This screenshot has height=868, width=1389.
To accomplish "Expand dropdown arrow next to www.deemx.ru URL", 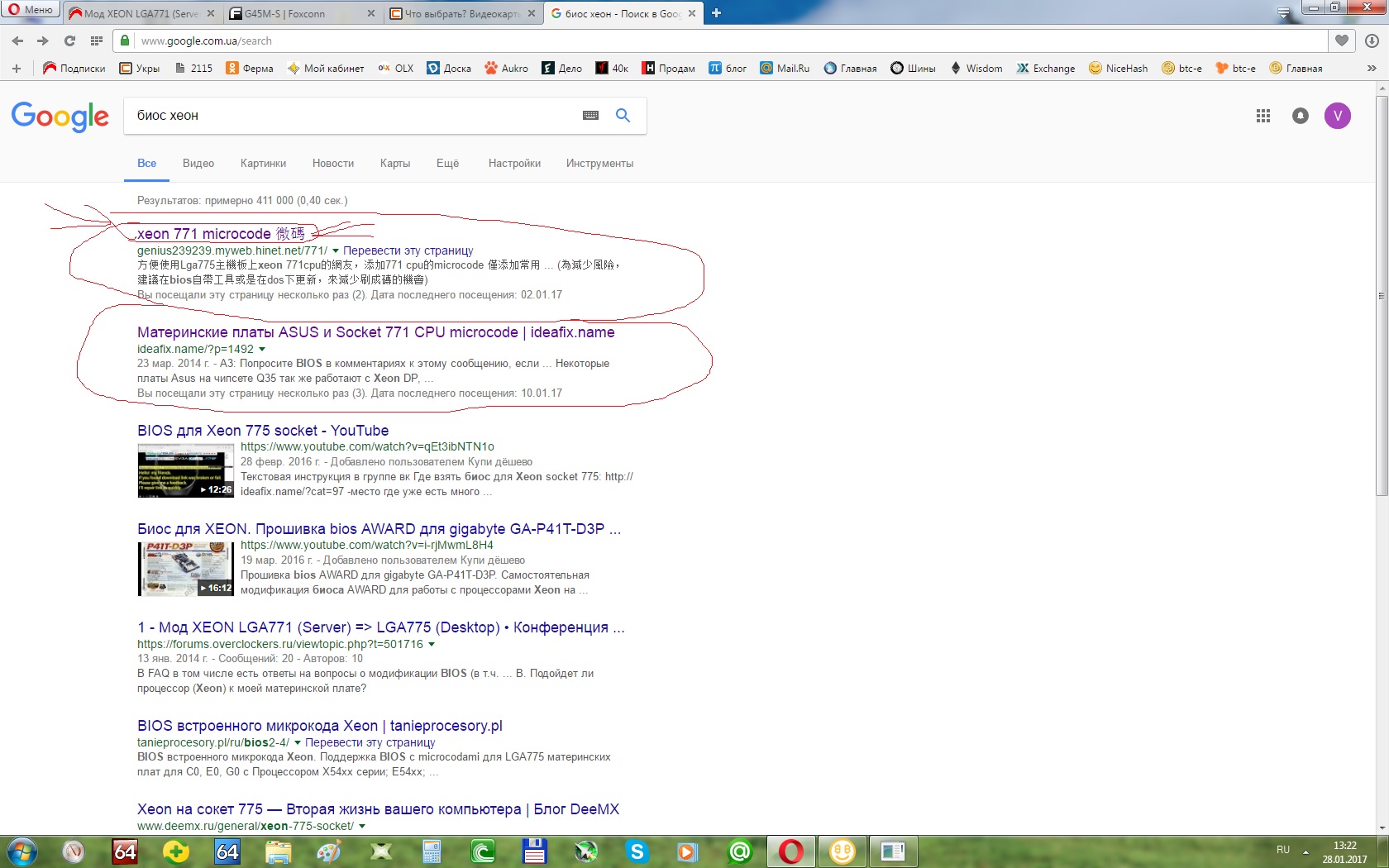I will (362, 826).
